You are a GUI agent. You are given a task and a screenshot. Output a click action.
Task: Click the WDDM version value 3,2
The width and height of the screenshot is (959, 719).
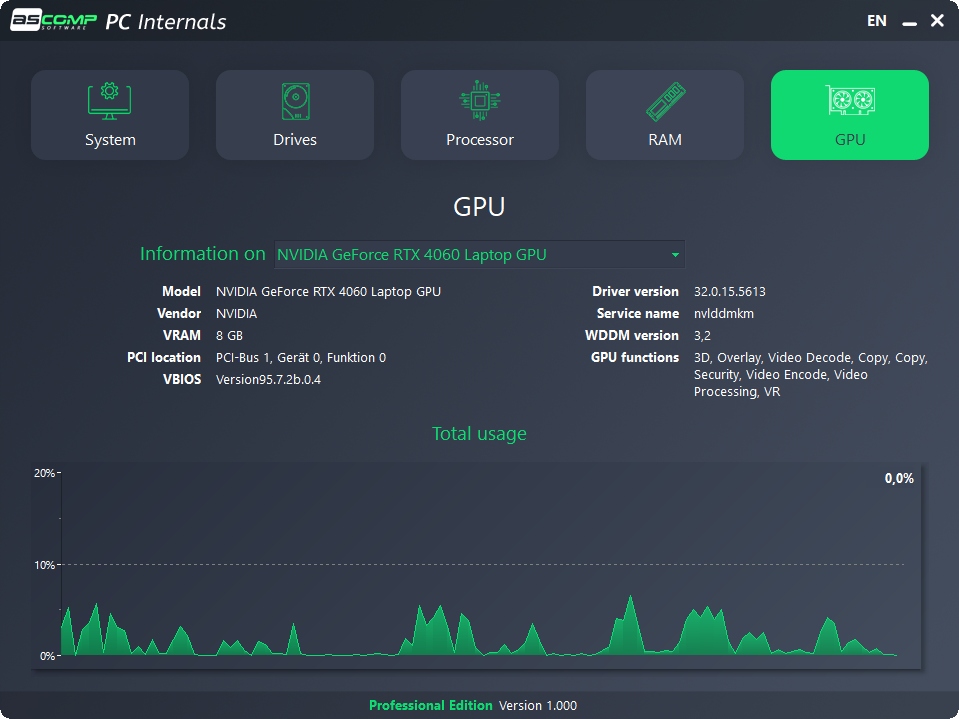[x=702, y=336]
